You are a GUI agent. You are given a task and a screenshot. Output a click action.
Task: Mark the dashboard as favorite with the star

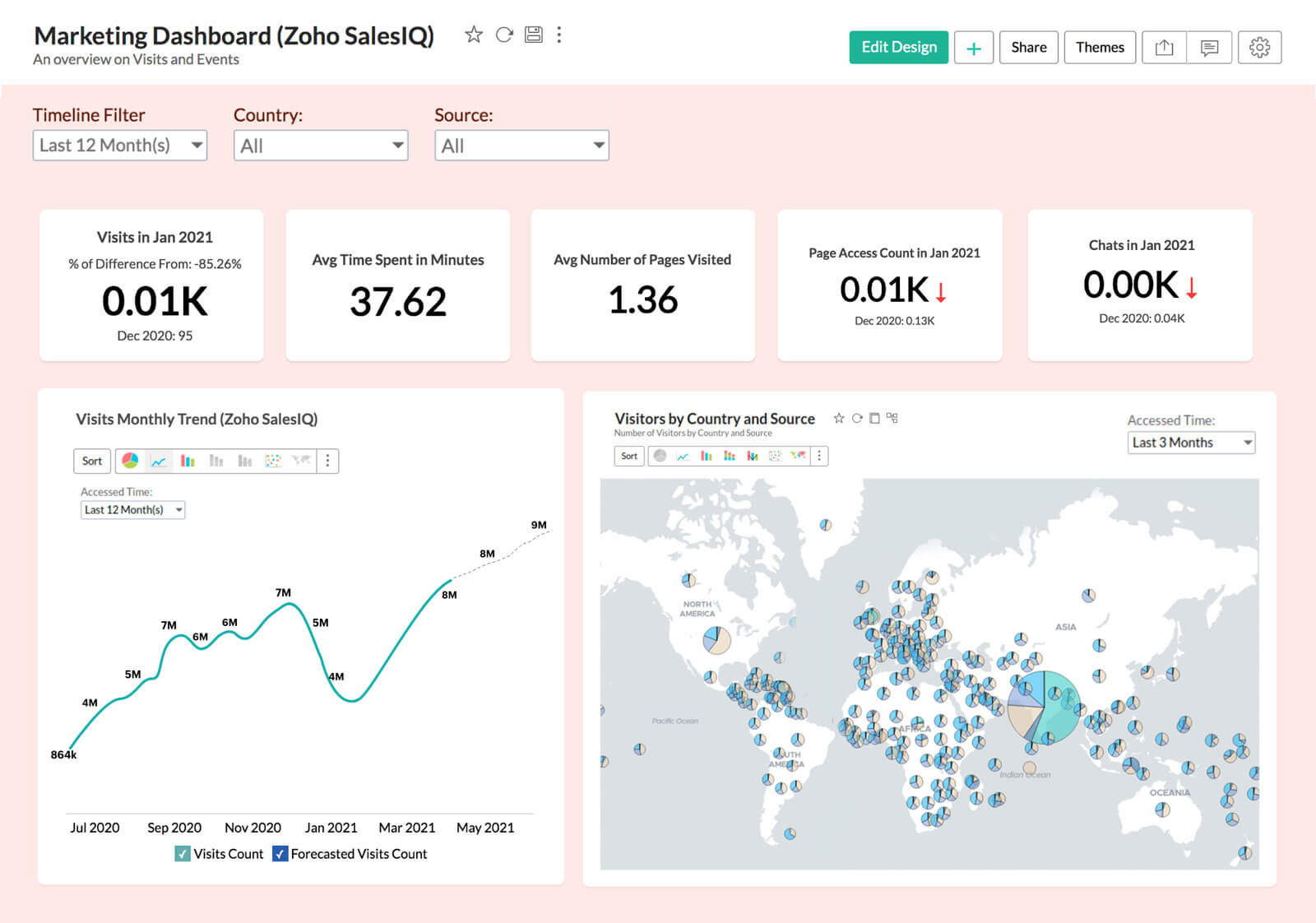[473, 35]
